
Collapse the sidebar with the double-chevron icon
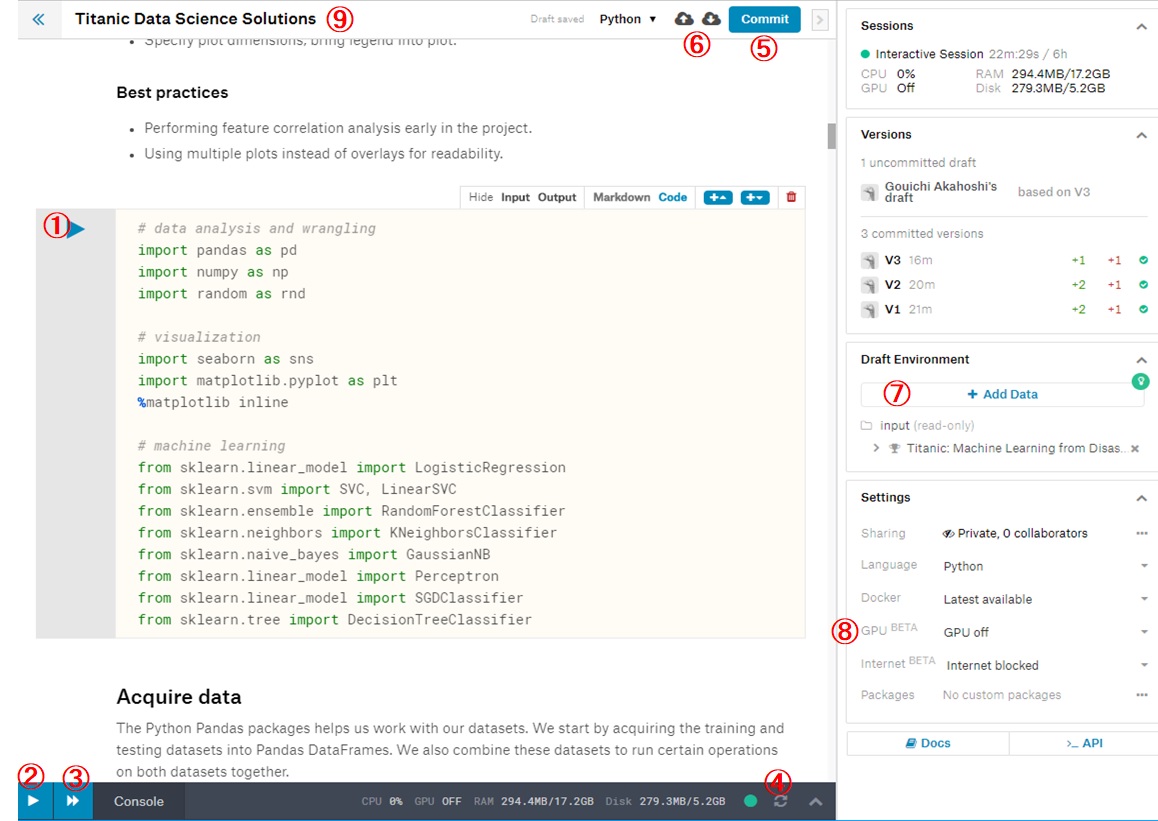pos(39,18)
